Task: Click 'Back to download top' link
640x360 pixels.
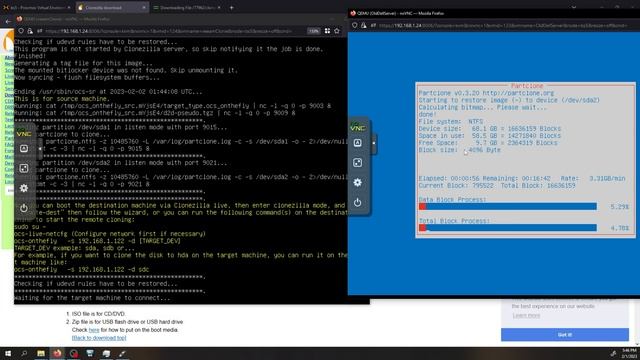Action: [x=99, y=338]
